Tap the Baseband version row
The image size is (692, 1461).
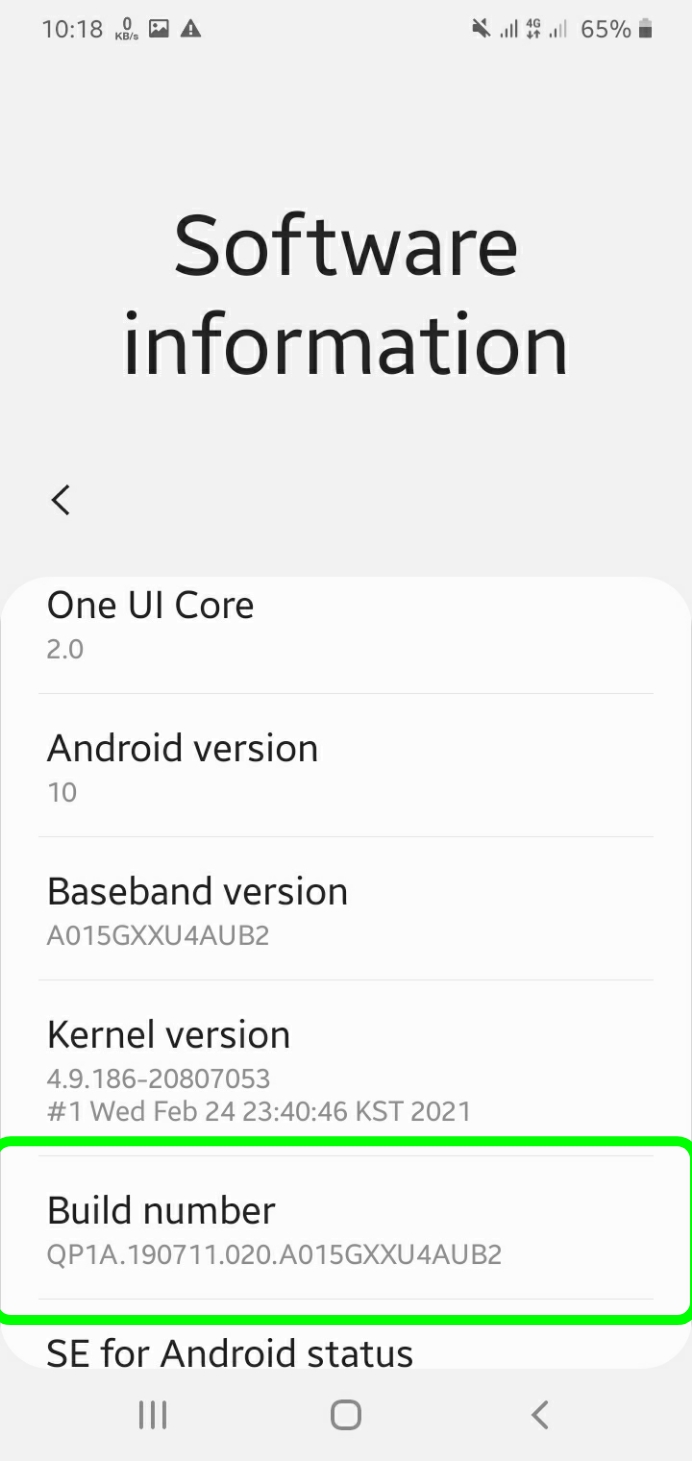[x=346, y=909]
